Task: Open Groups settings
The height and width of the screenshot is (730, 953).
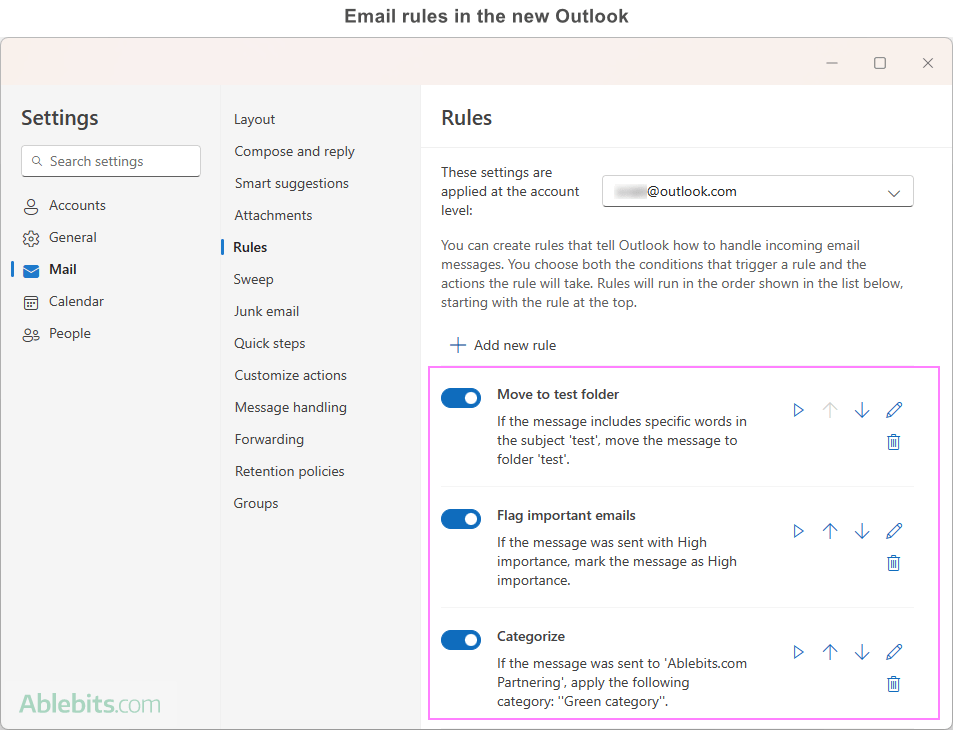Action: [x=256, y=504]
